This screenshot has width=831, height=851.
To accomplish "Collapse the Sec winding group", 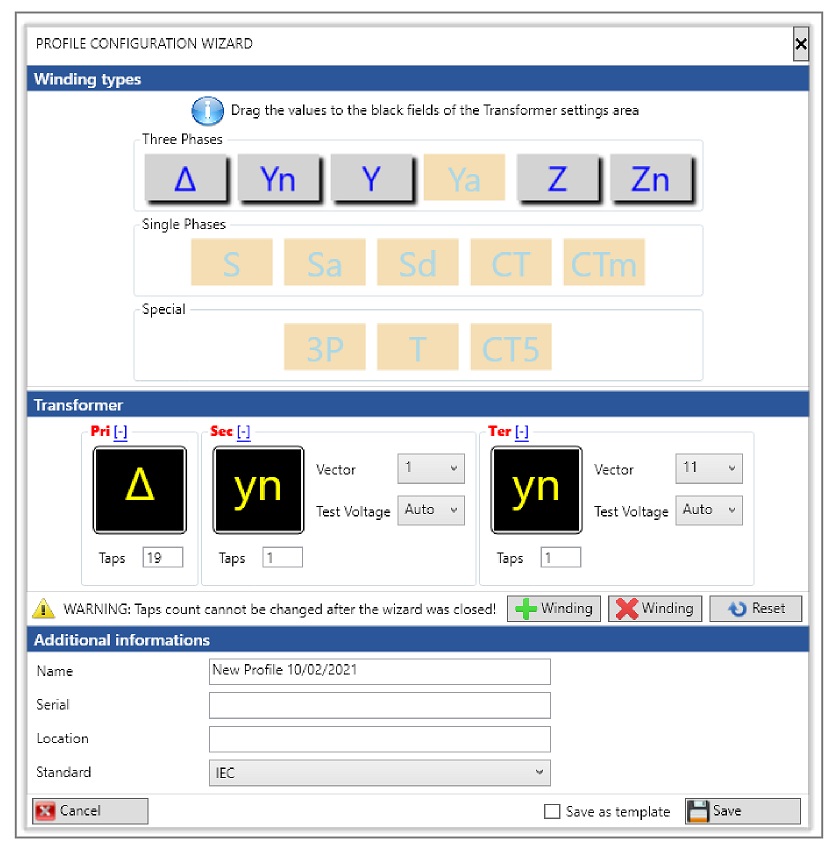I will 244,432.
